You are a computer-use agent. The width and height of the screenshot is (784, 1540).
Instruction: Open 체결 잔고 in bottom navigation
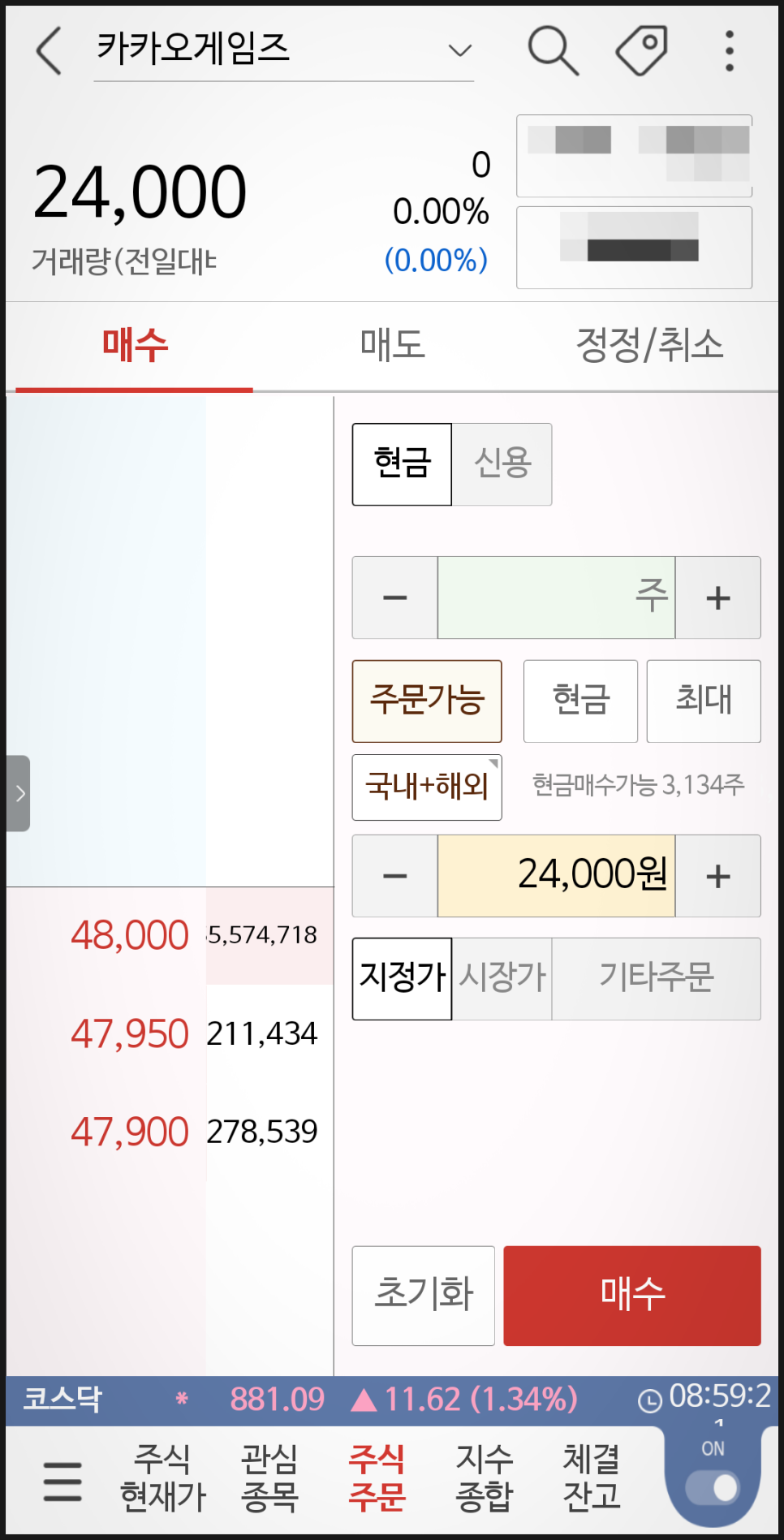pos(592,1478)
